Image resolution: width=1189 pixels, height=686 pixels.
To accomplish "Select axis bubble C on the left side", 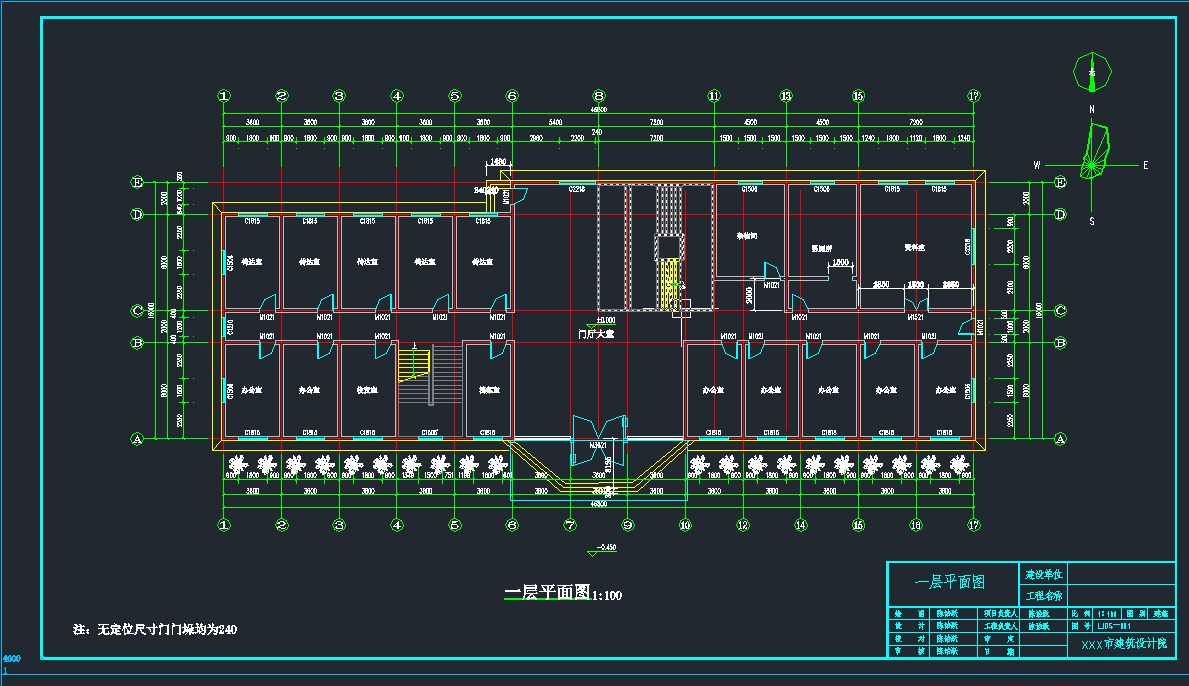I will pos(138,310).
